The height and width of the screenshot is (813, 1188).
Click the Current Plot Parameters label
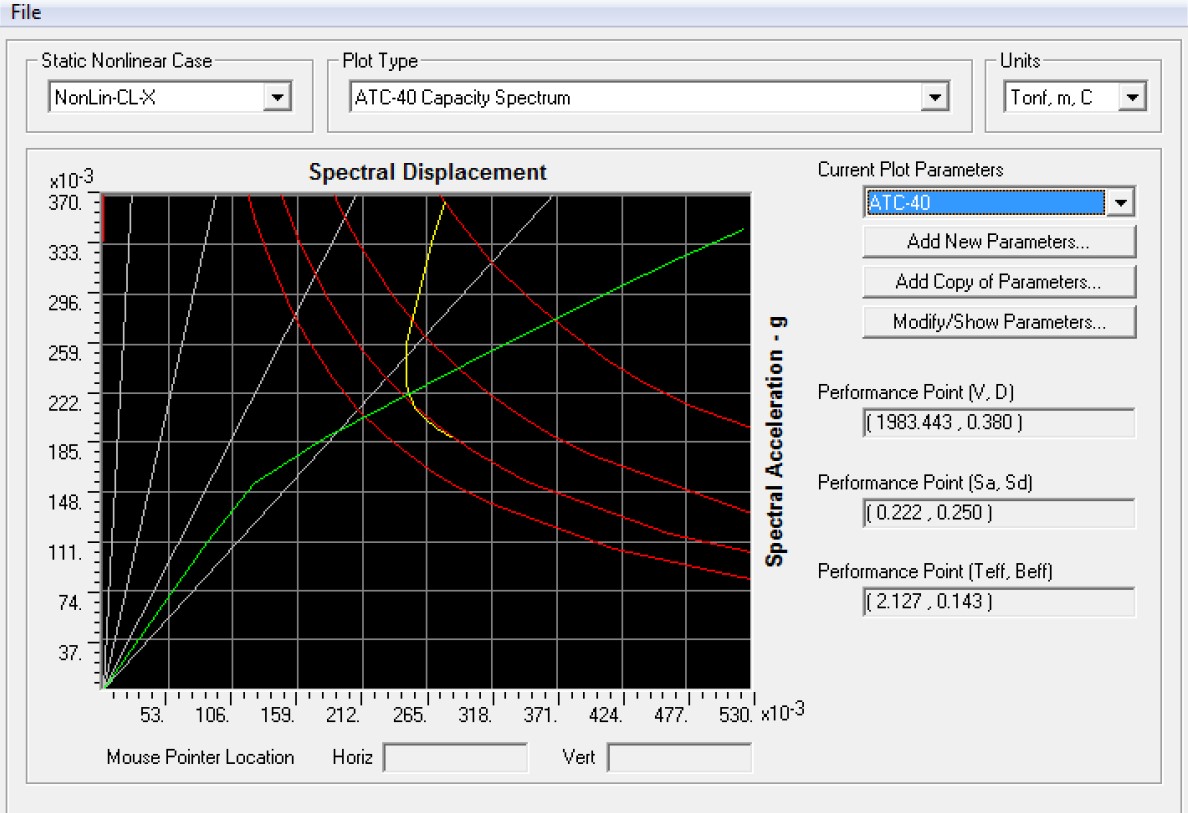[910, 170]
